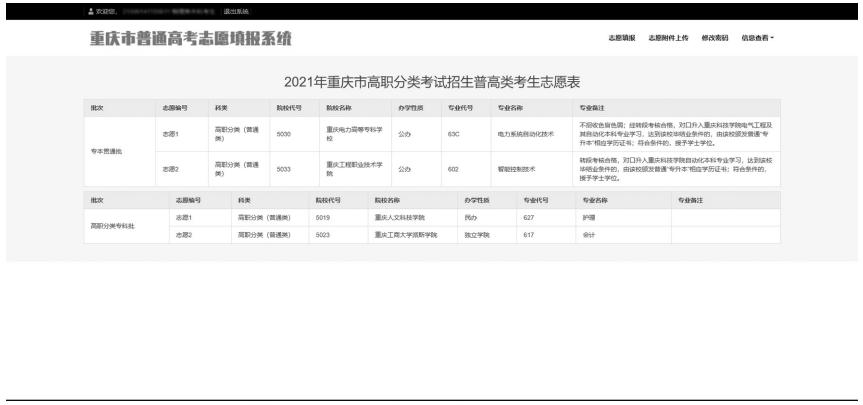Image resolution: width=863 pixels, height=405 pixels.
Task: Click 志愿1 in the 专本贯通批 table
Action: click(170, 134)
